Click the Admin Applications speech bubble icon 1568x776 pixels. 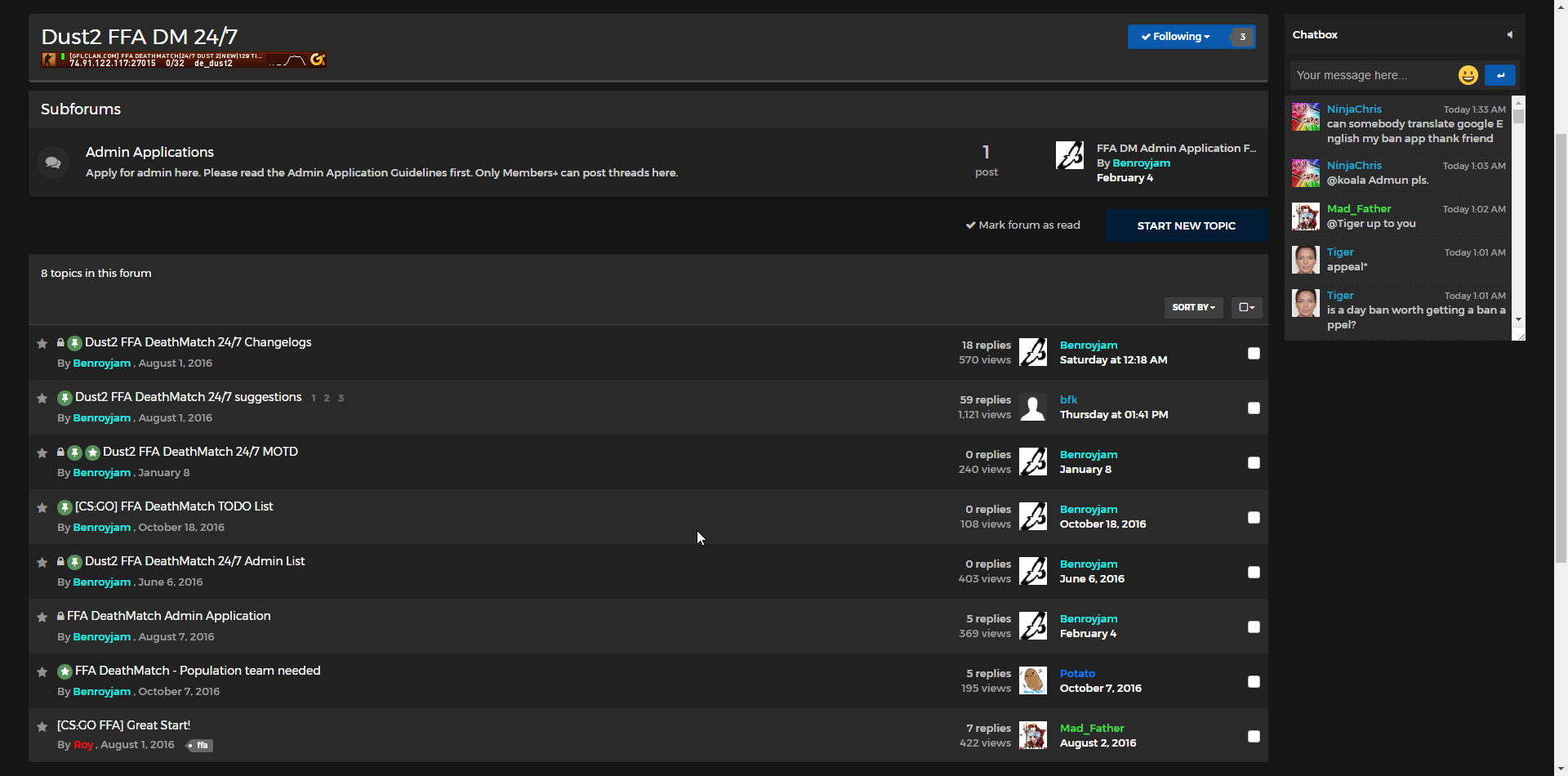click(53, 163)
